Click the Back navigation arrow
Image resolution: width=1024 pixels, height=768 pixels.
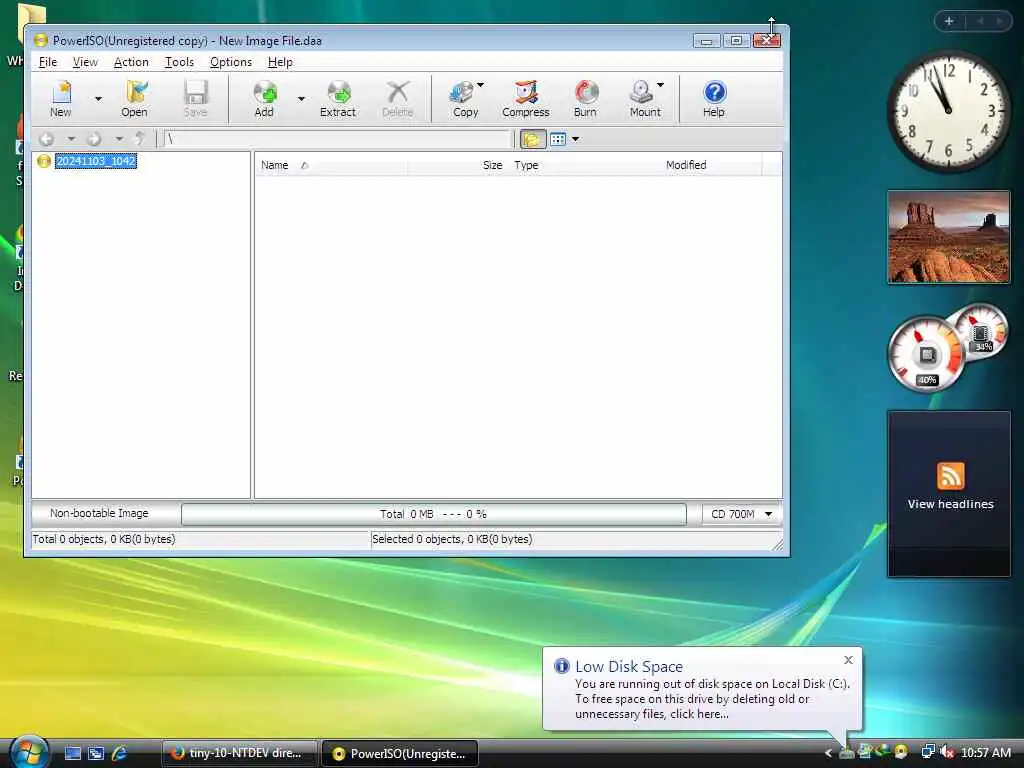coord(46,139)
